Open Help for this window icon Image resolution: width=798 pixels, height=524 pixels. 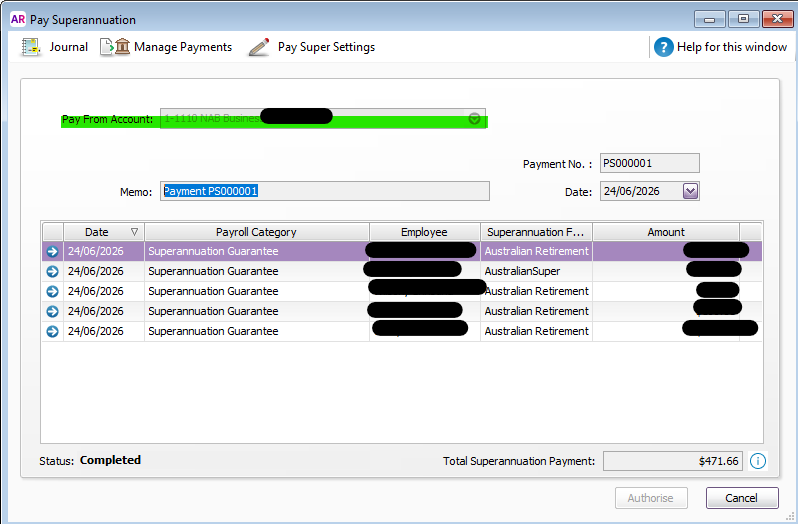[x=664, y=47]
